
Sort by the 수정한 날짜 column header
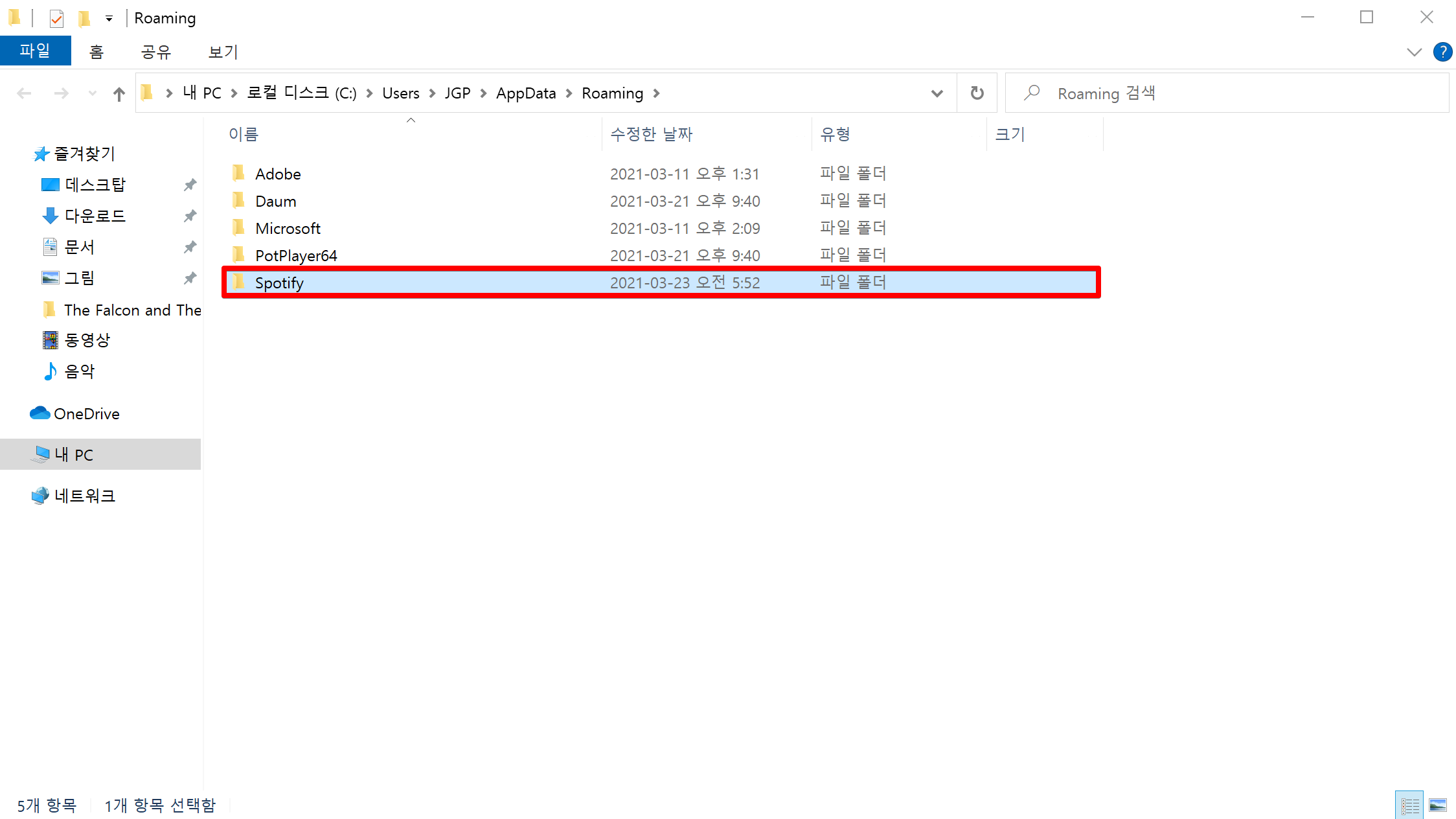(x=651, y=134)
